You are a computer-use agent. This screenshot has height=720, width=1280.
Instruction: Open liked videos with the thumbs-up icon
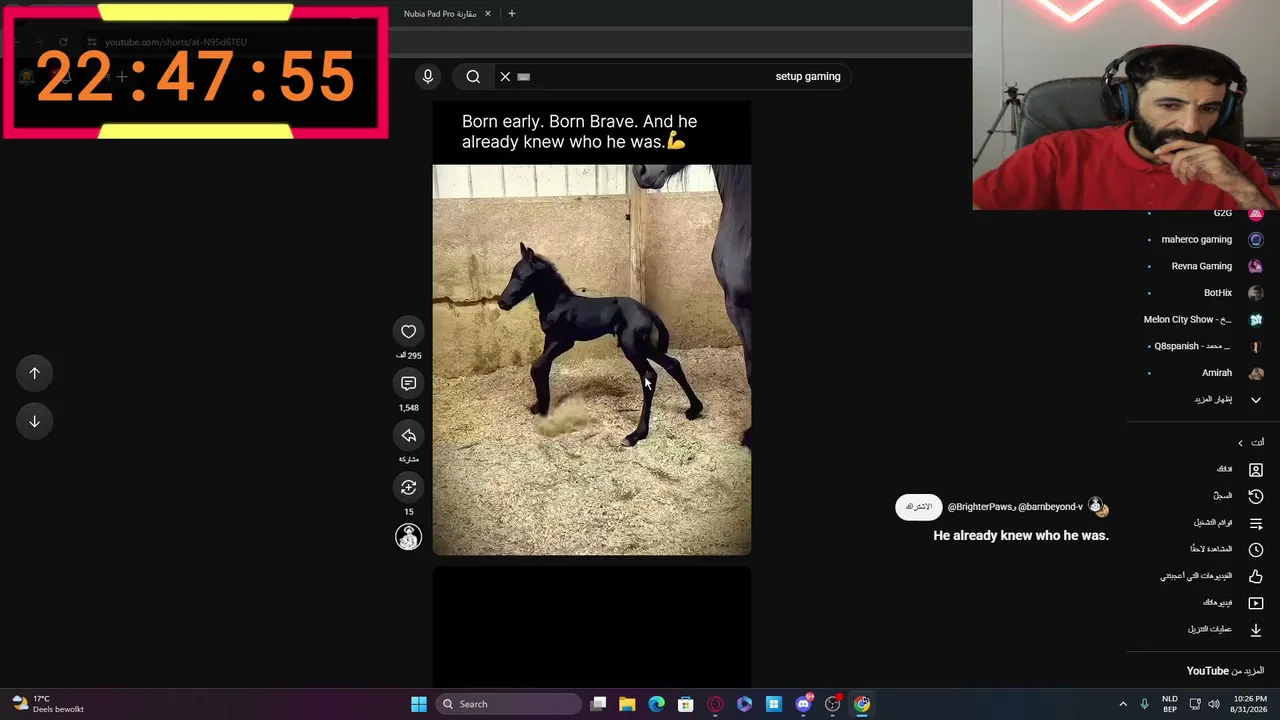[1256, 576]
